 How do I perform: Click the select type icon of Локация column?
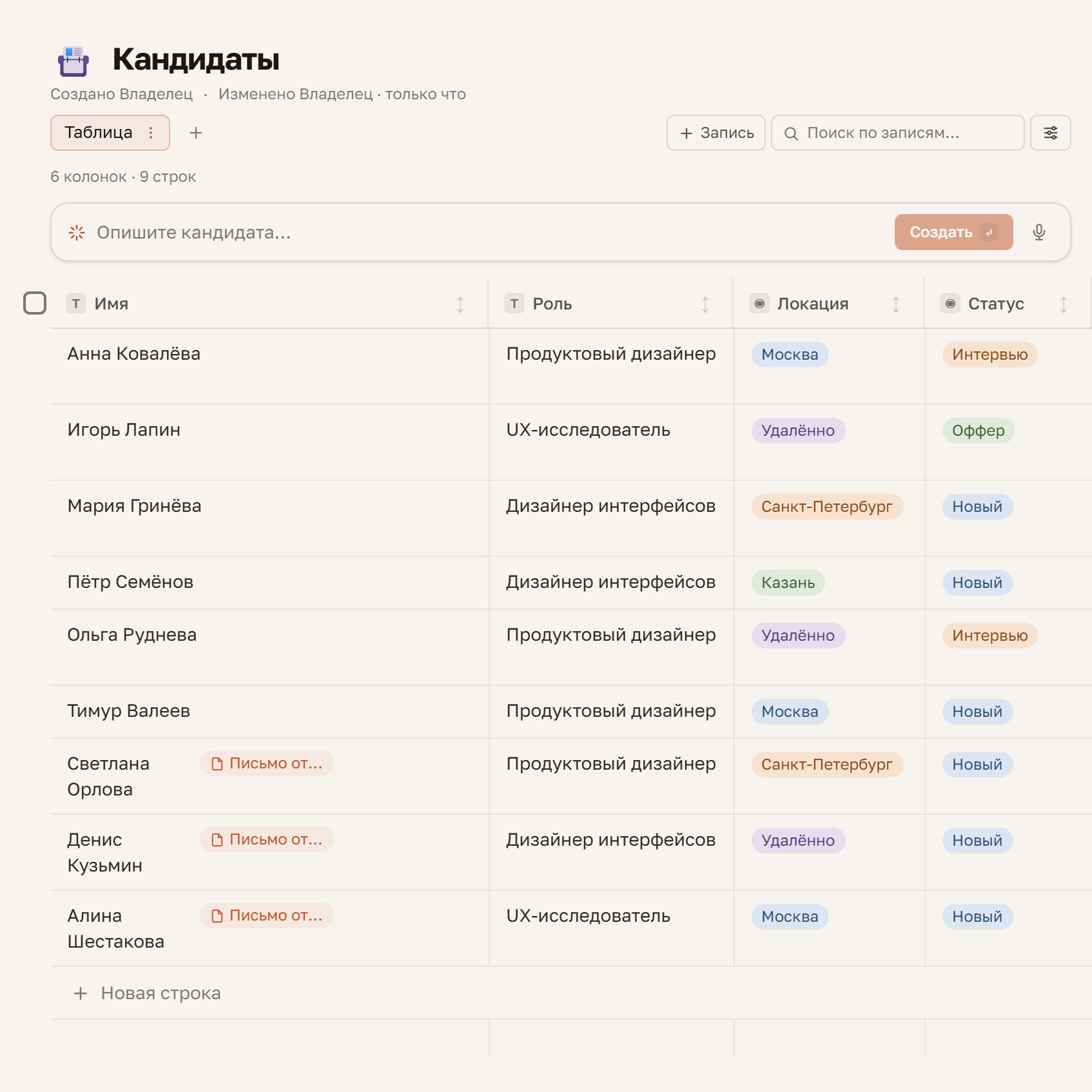759,304
